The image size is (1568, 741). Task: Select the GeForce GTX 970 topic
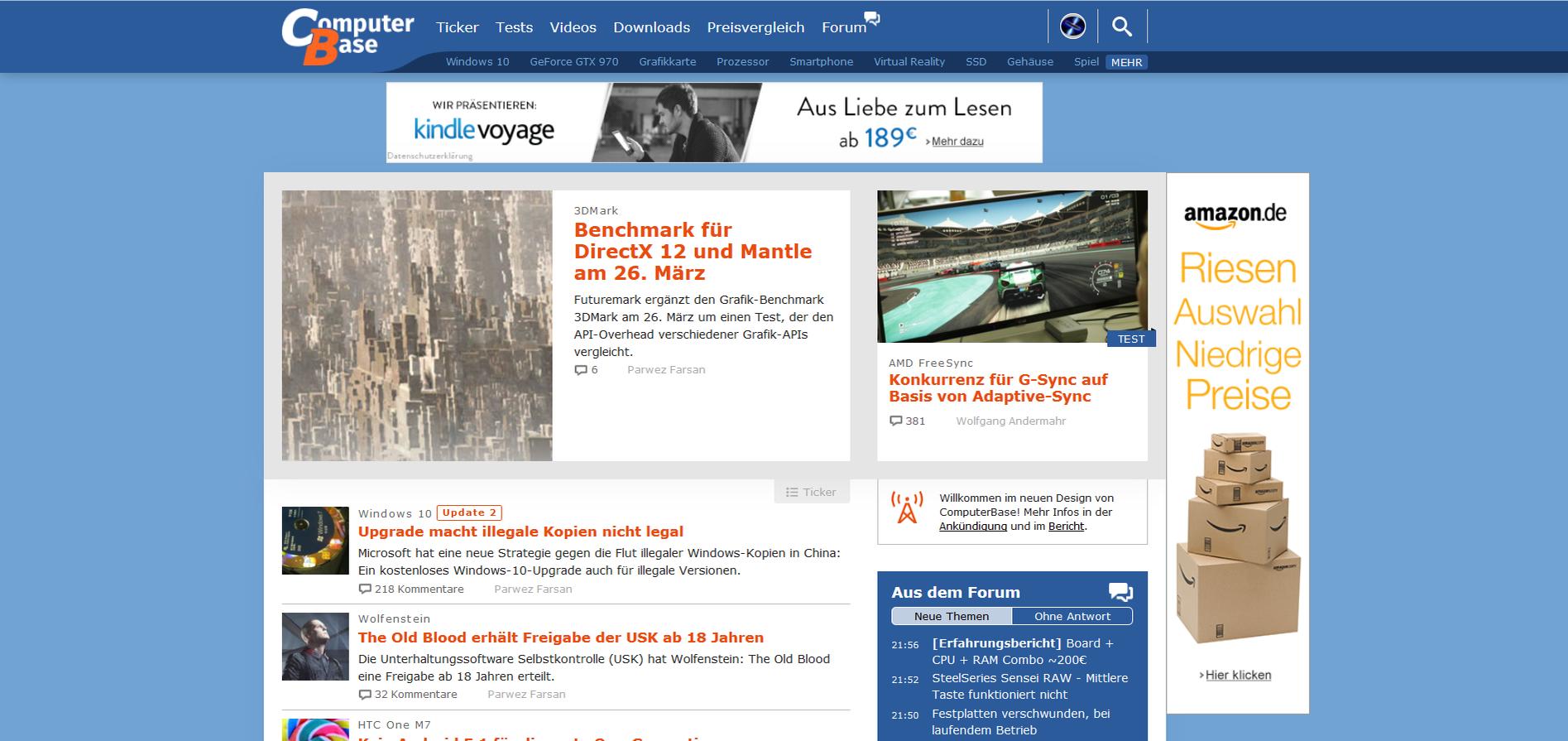pyautogui.click(x=574, y=62)
